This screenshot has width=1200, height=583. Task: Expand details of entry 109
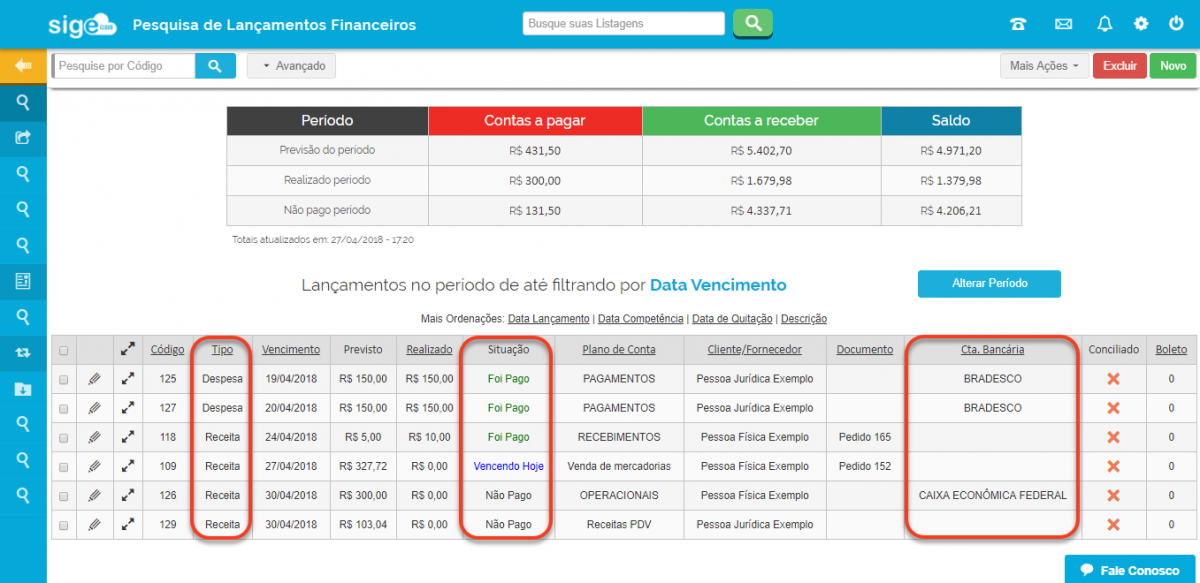128,466
